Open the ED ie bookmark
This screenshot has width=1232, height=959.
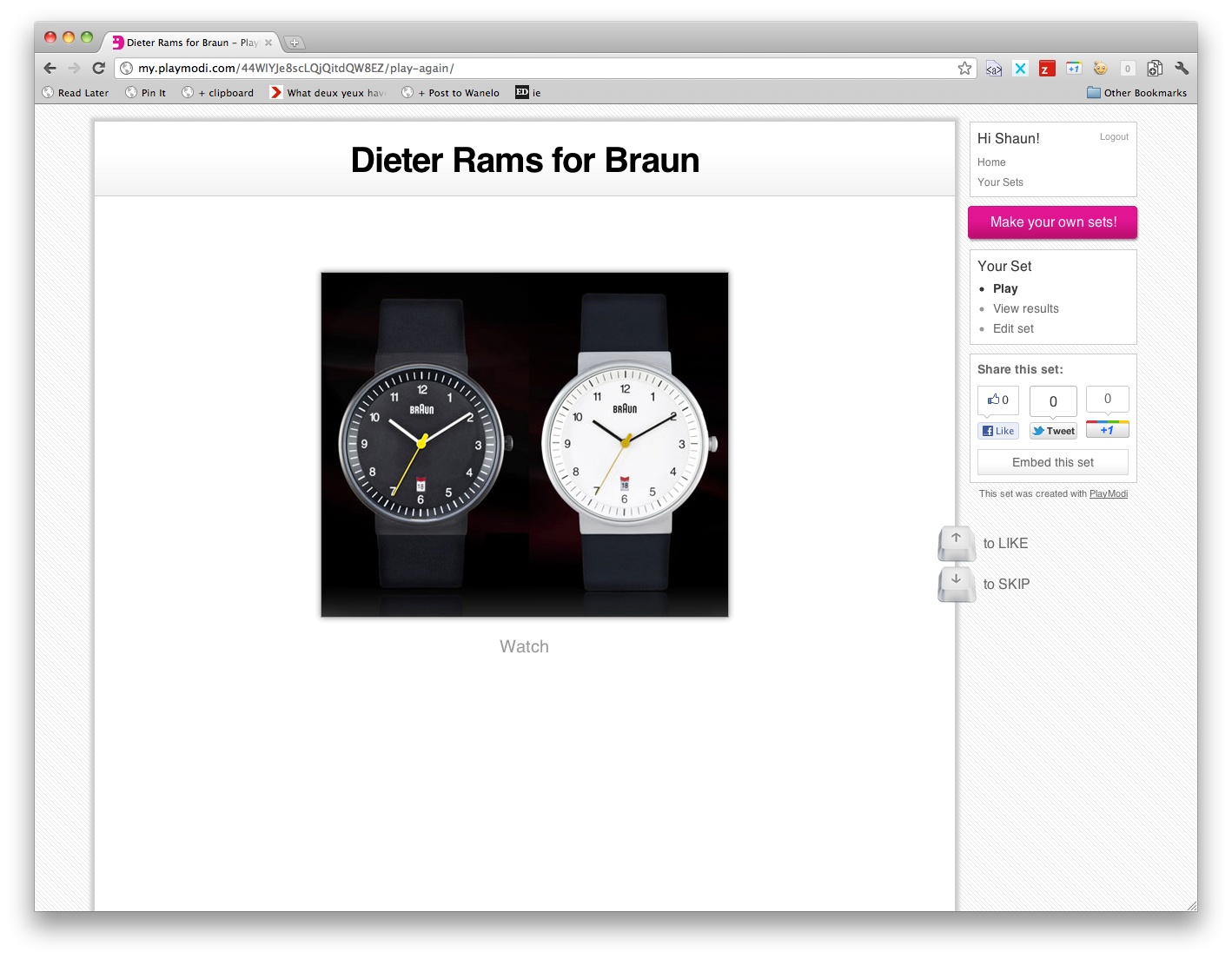(x=528, y=93)
